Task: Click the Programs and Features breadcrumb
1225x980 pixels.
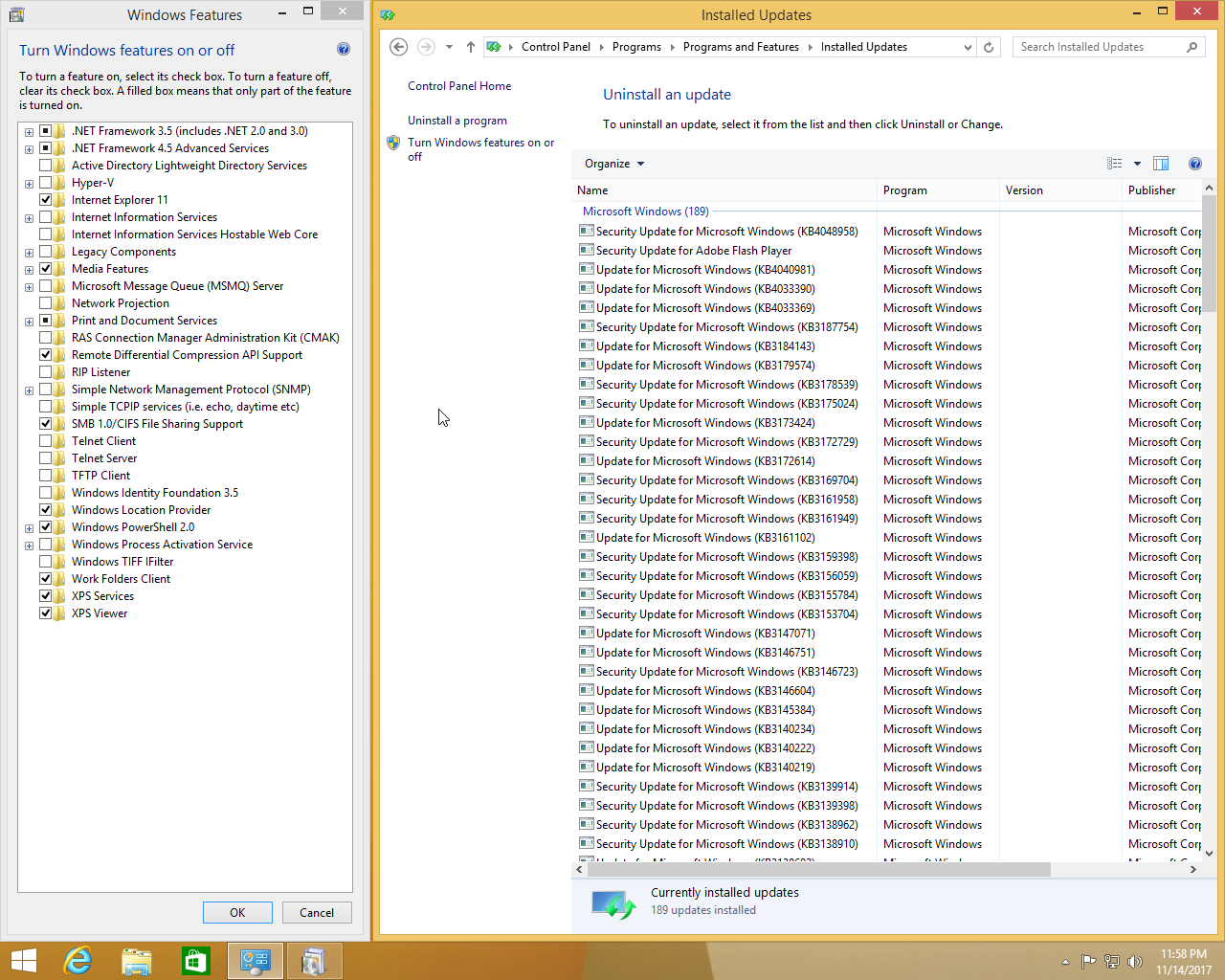Action: click(741, 47)
